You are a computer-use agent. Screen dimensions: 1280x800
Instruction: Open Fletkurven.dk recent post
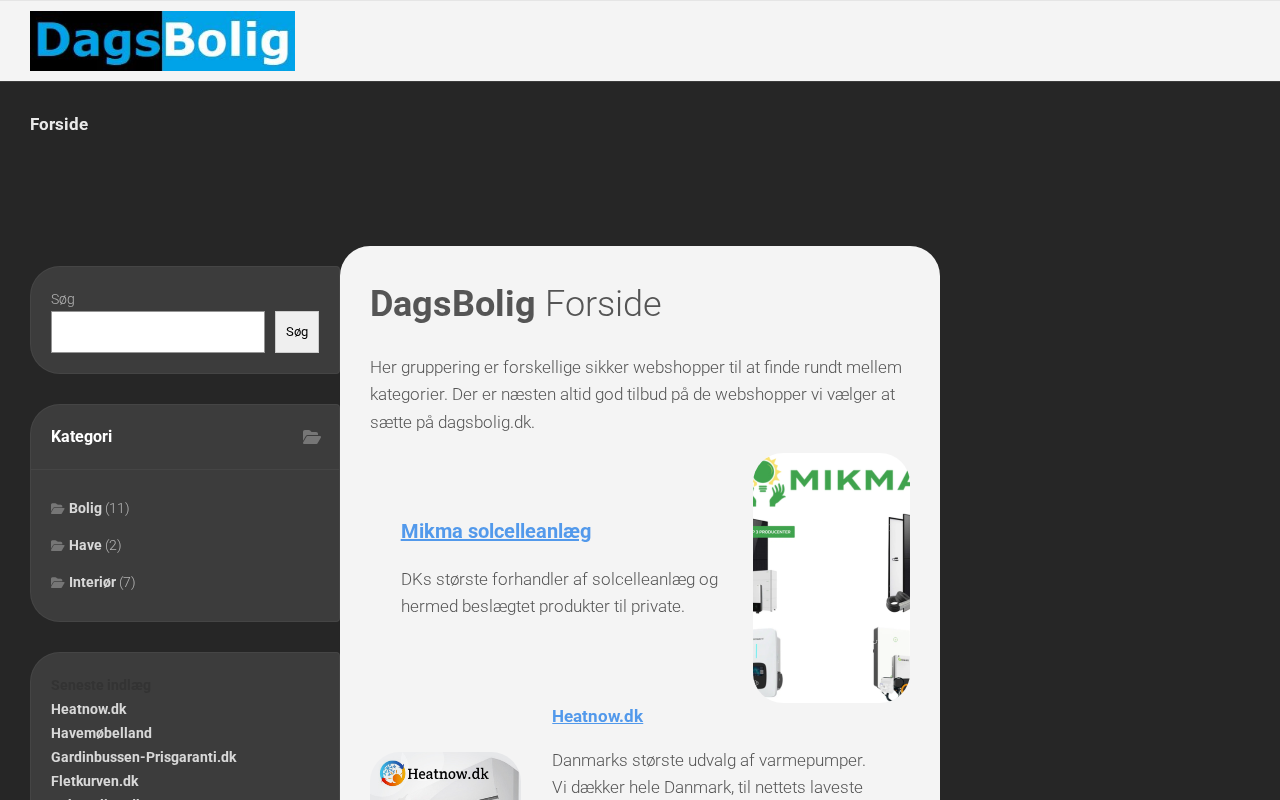coord(95,781)
